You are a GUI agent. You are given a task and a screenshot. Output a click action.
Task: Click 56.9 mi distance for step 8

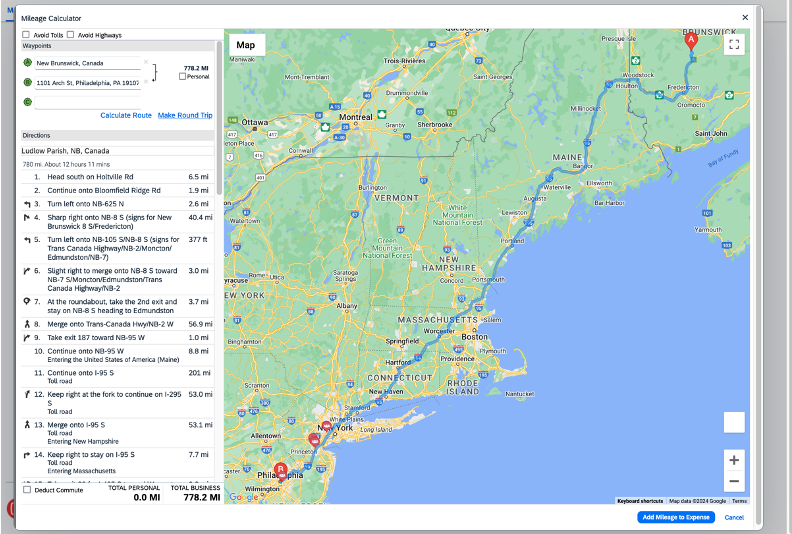(x=200, y=324)
